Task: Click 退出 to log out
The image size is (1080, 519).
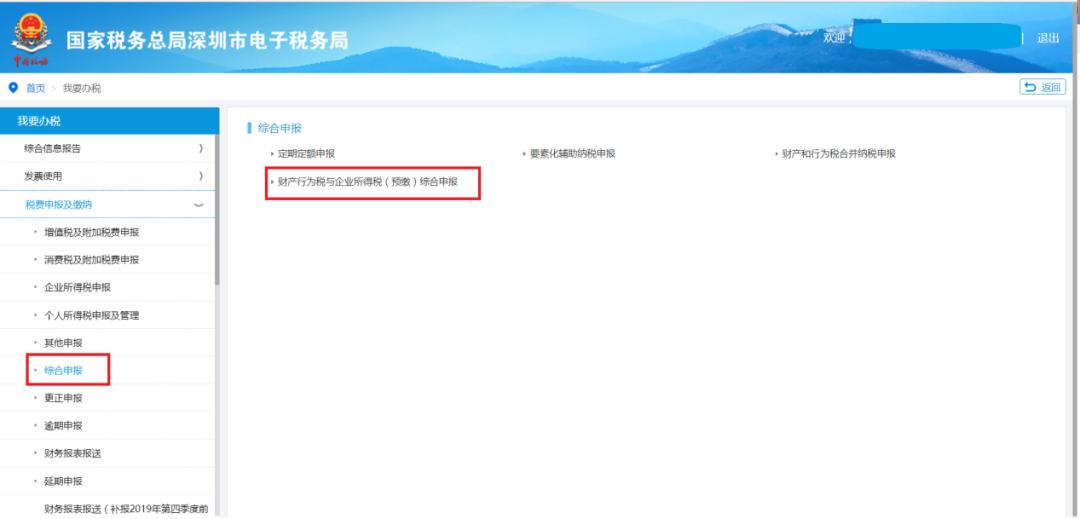Action: [1048, 38]
